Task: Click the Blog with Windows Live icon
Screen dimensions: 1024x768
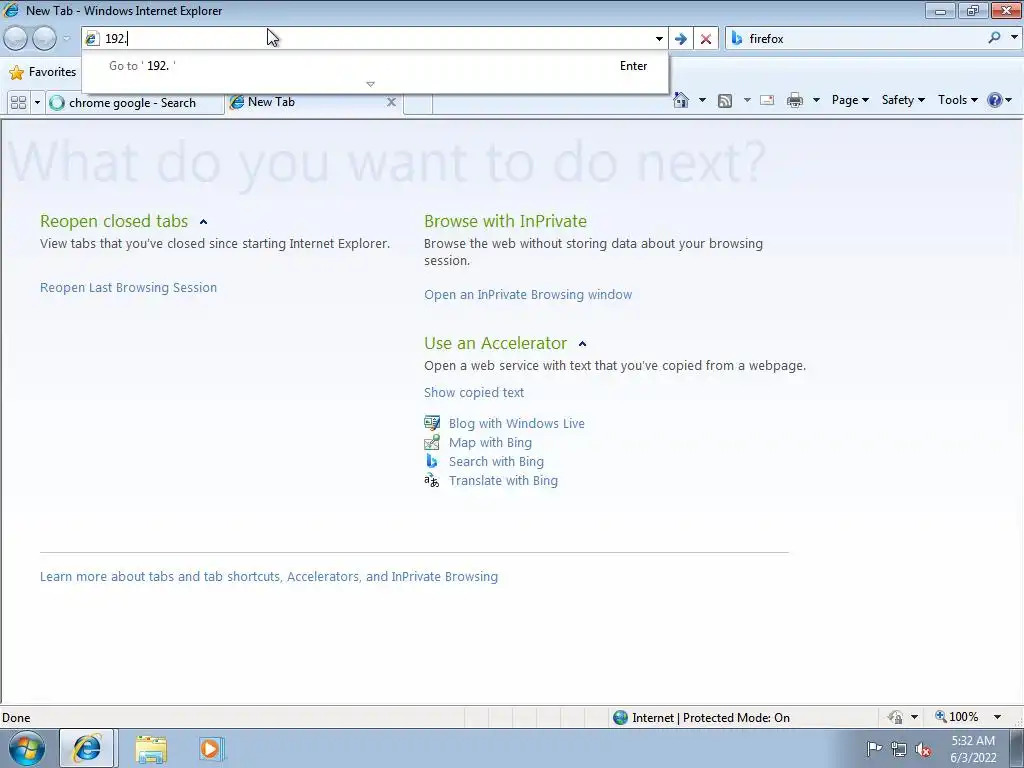Action: pos(432,423)
